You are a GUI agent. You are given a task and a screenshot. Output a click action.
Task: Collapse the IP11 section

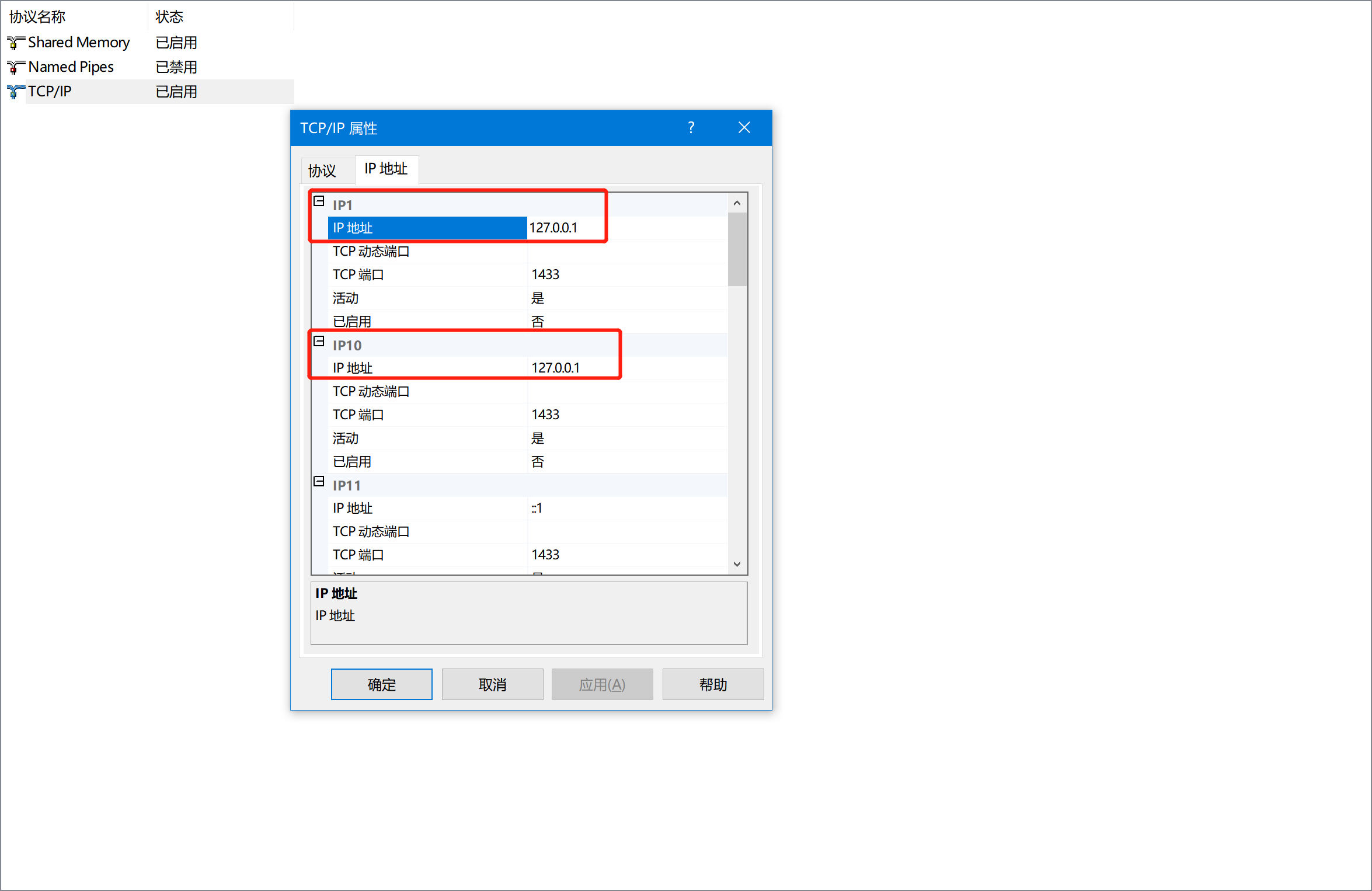(x=319, y=482)
